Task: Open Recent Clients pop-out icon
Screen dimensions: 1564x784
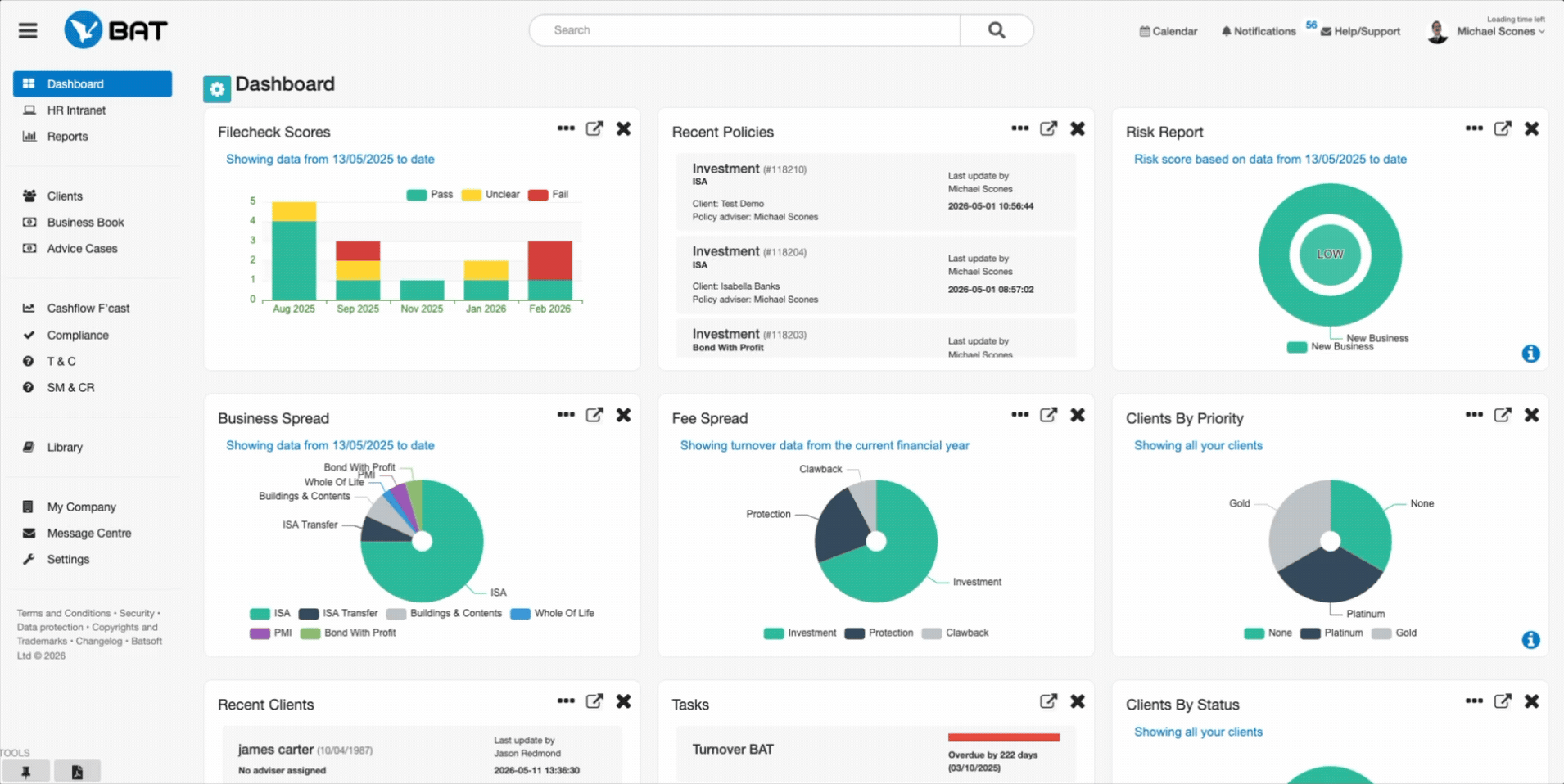Action: 594,701
